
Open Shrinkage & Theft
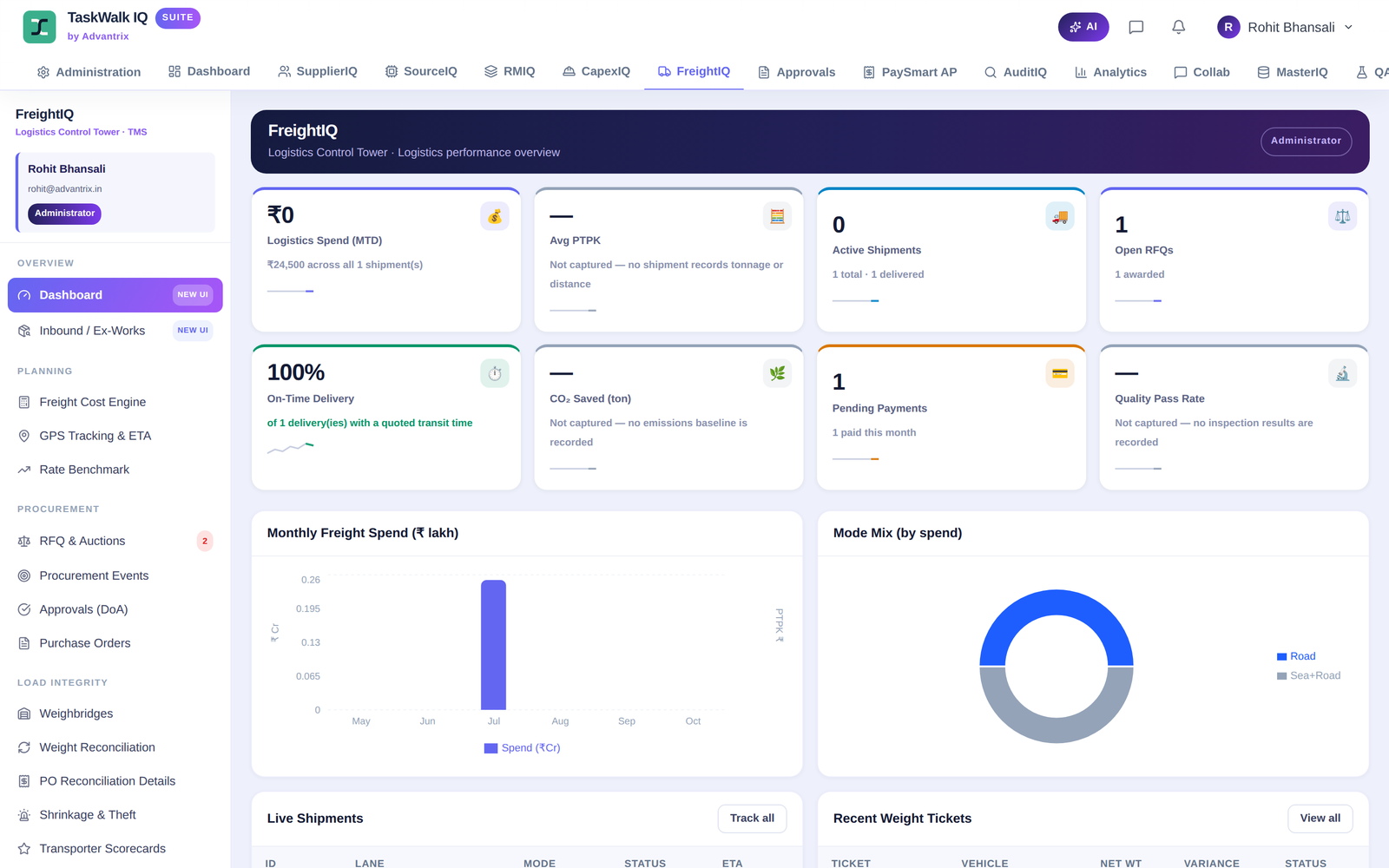click(x=115, y=815)
